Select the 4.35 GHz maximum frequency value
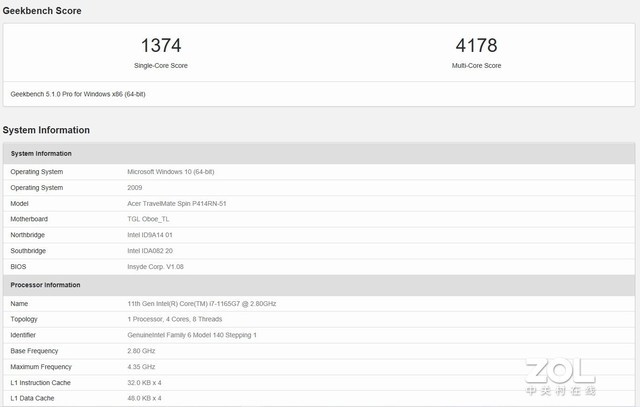Viewport: 640px width, 407px height. click(x=141, y=367)
